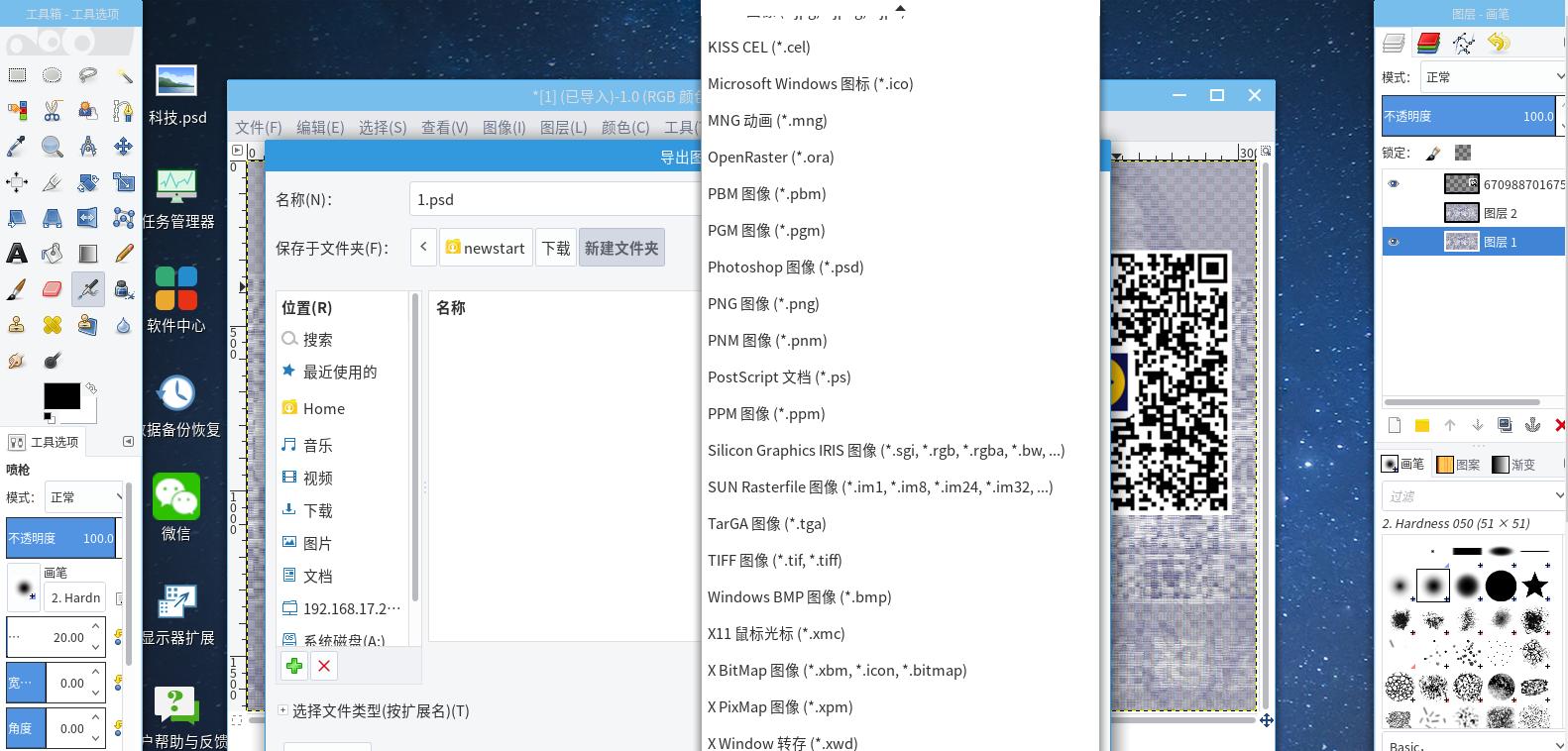The width and height of the screenshot is (1568, 751).
Task: Select the Paintbrush tool
Action: [x=17, y=289]
